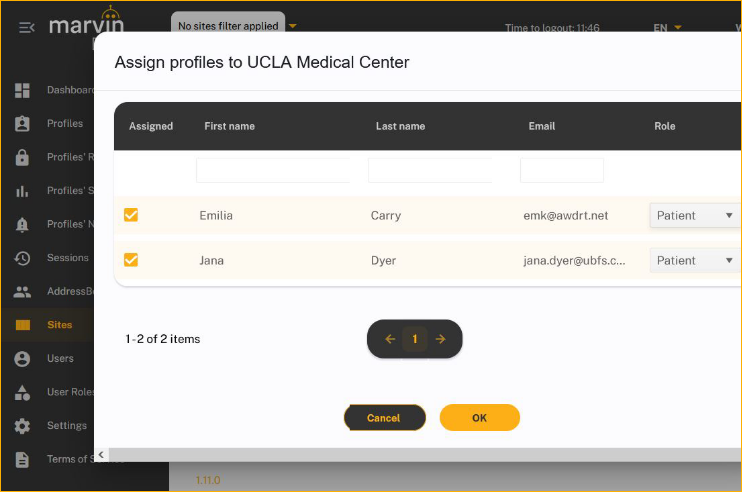
Task: Click the Dashboard grid icon in sidebar
Action: tap(22, 91)
